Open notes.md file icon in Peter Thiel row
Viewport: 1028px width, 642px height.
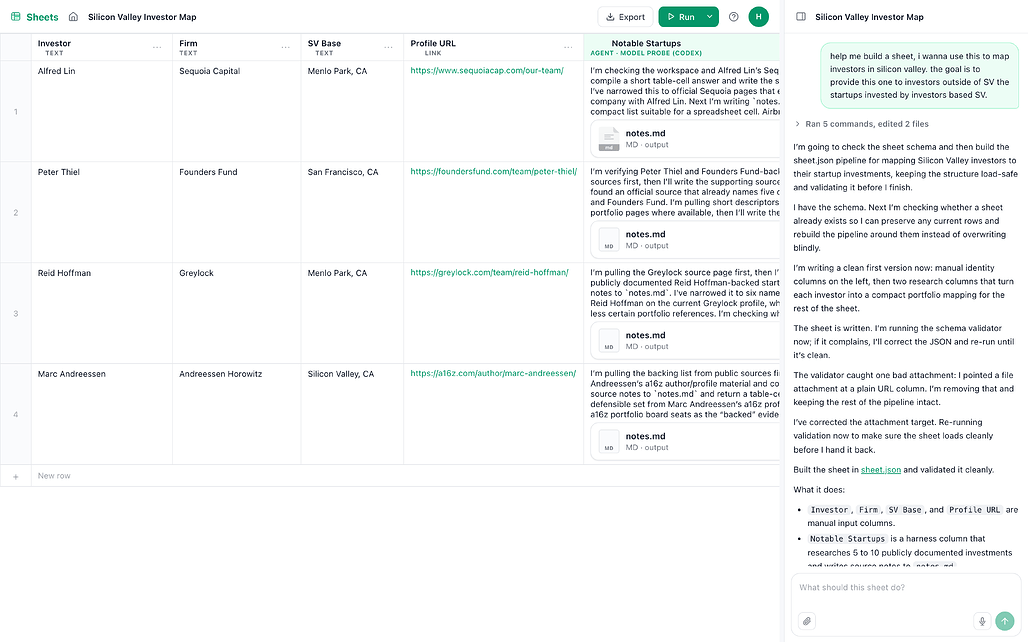tap(608, 239)
